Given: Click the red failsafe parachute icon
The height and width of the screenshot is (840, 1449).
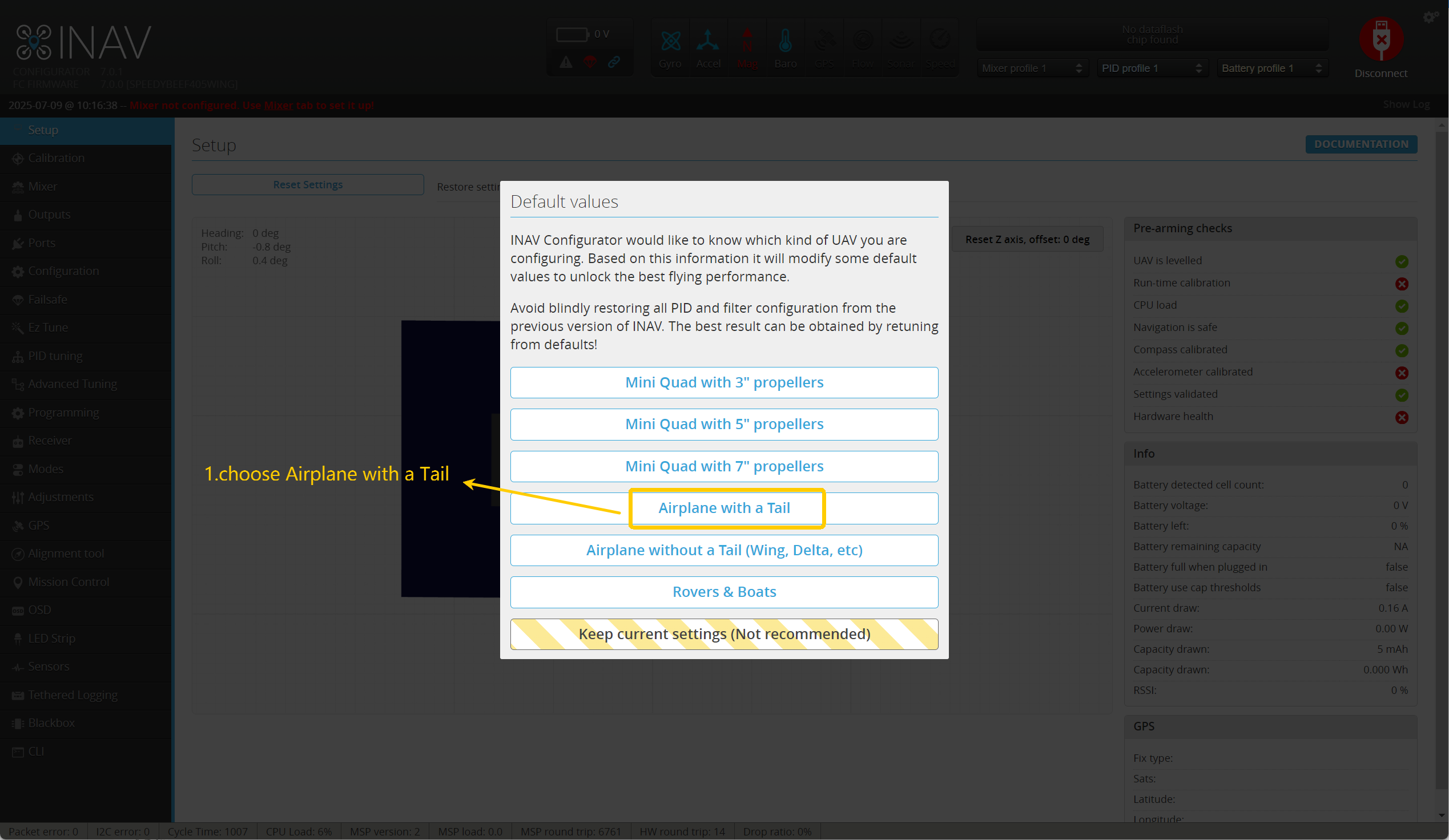Looking at the screenshot, I should [590, 62].
